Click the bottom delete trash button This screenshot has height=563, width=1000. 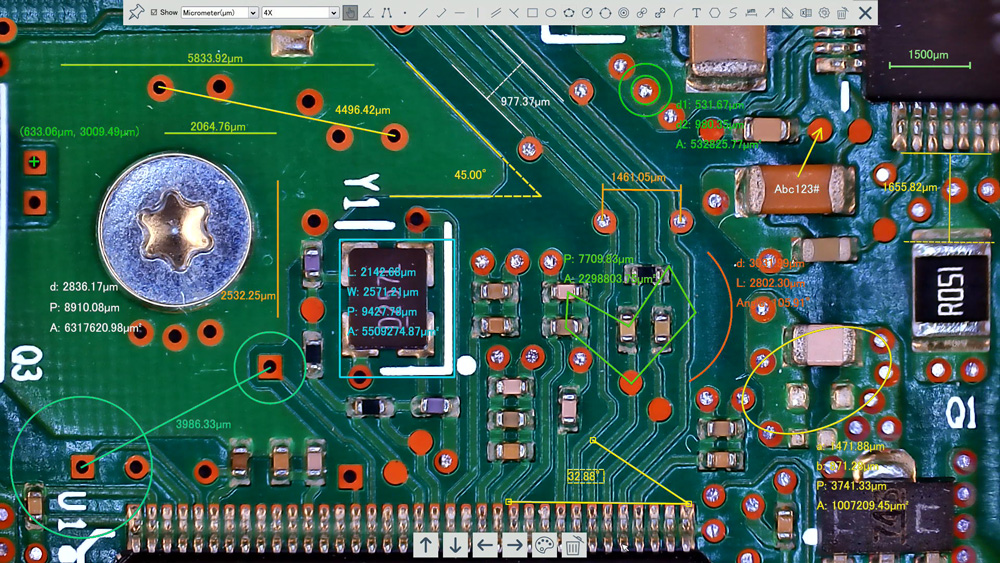(x=573, y=545)
